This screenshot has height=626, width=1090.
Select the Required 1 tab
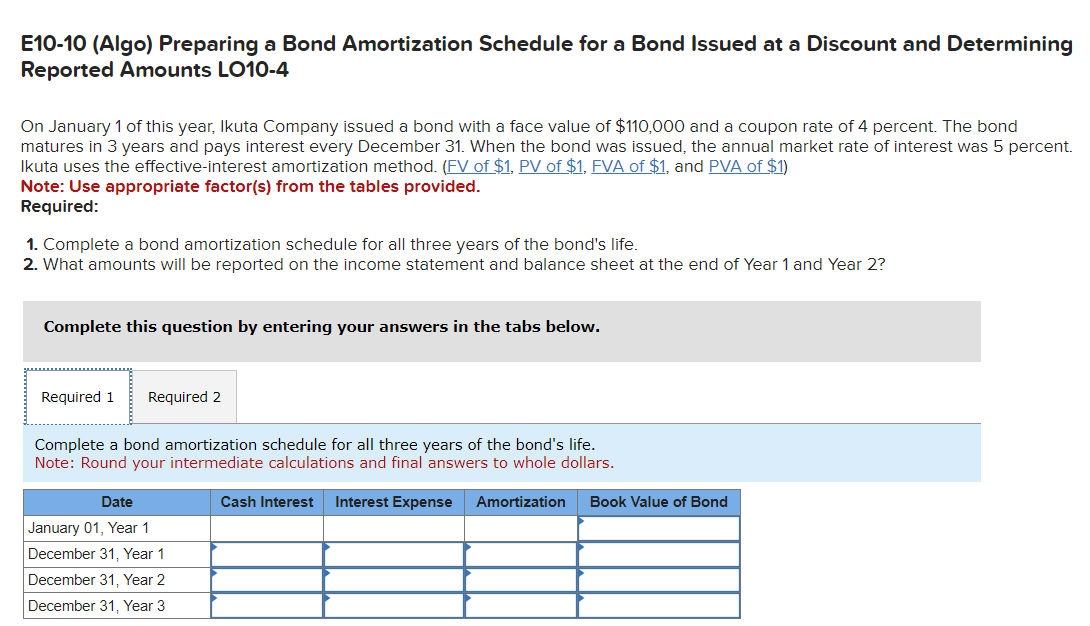[x=77, y=396]
